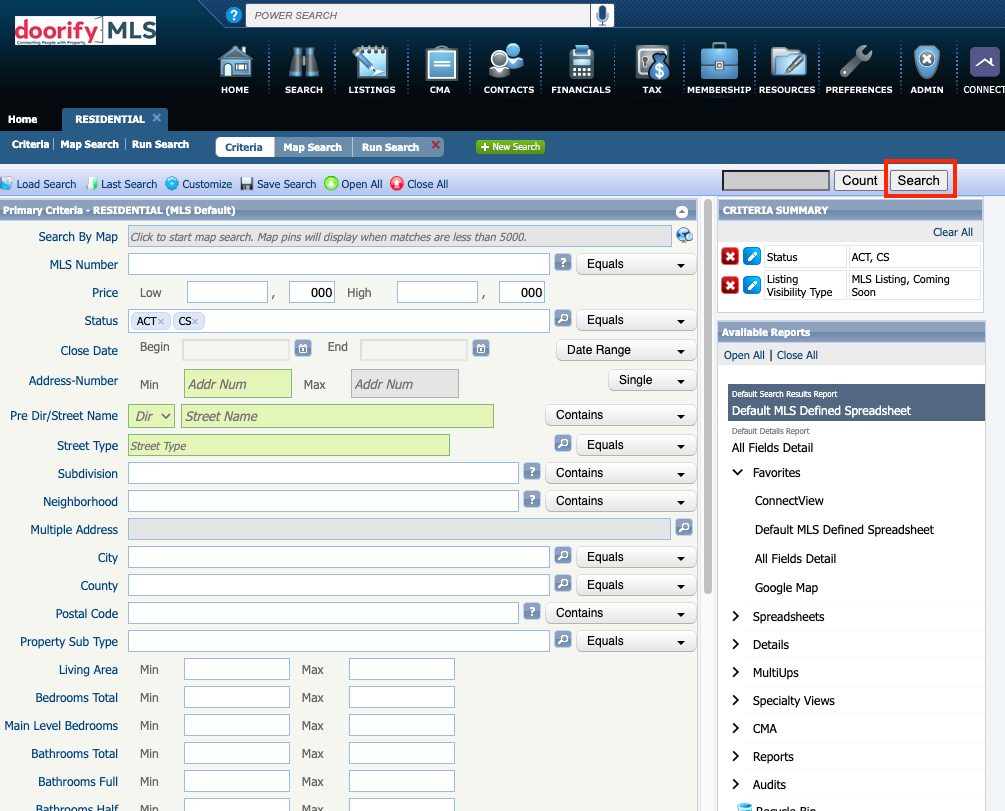
Task: Open the Address-Number Single dropdown
Action: (651, 380)
